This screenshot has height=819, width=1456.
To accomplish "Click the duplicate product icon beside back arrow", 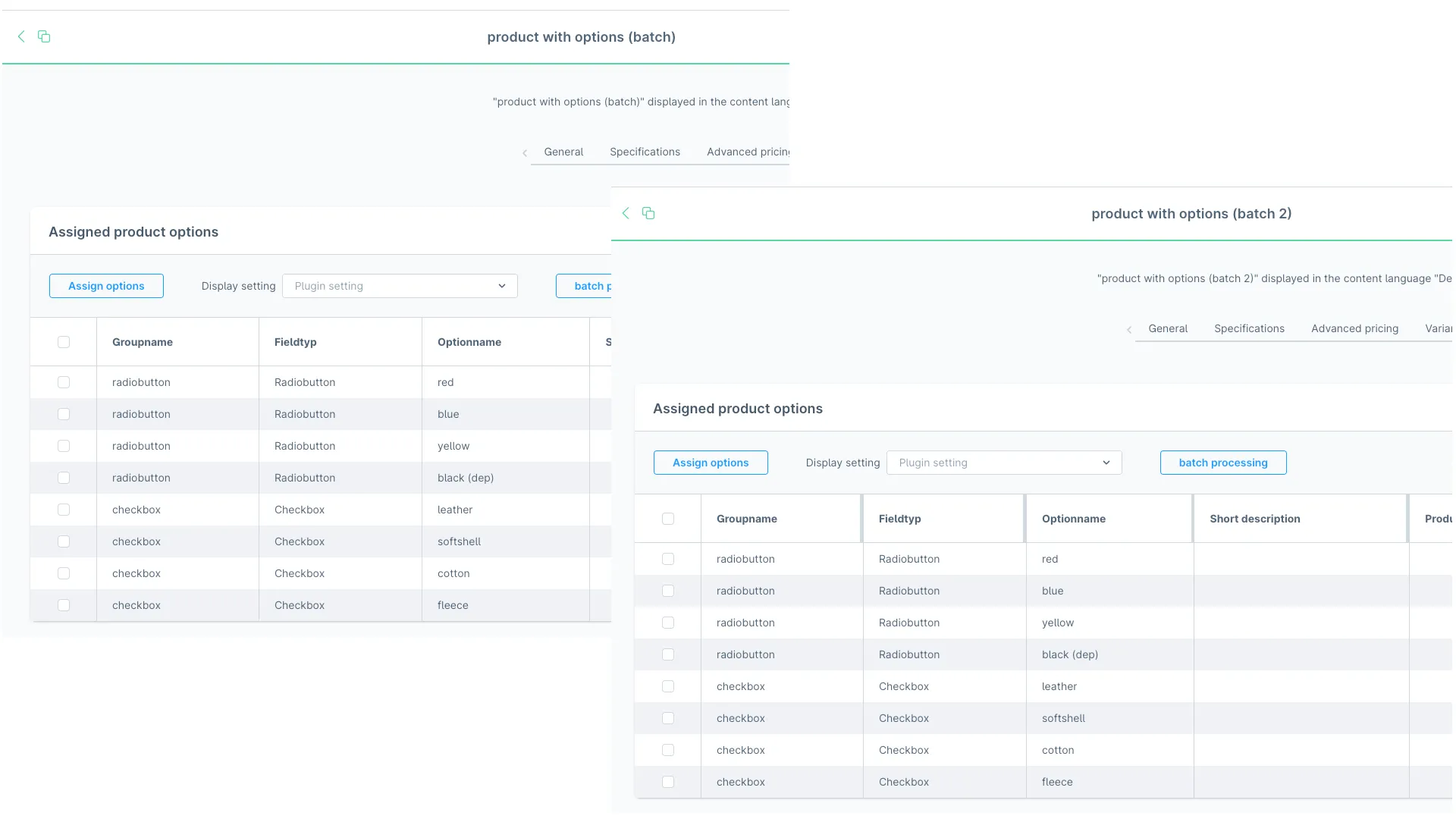I will (x=648, y=213).
